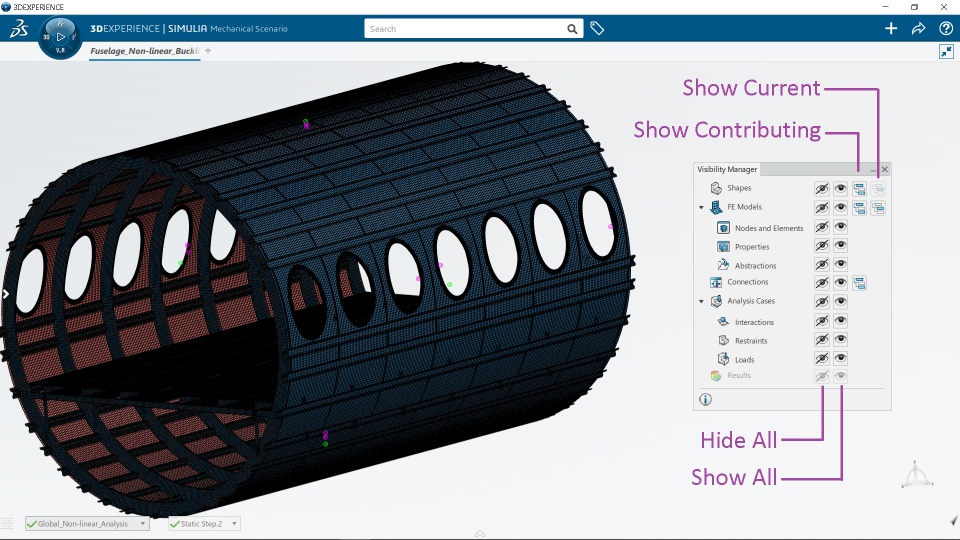This screenshot has height=540, width=960.
Task: Click the FE Models row icon
Action: [x=716, y=207]
